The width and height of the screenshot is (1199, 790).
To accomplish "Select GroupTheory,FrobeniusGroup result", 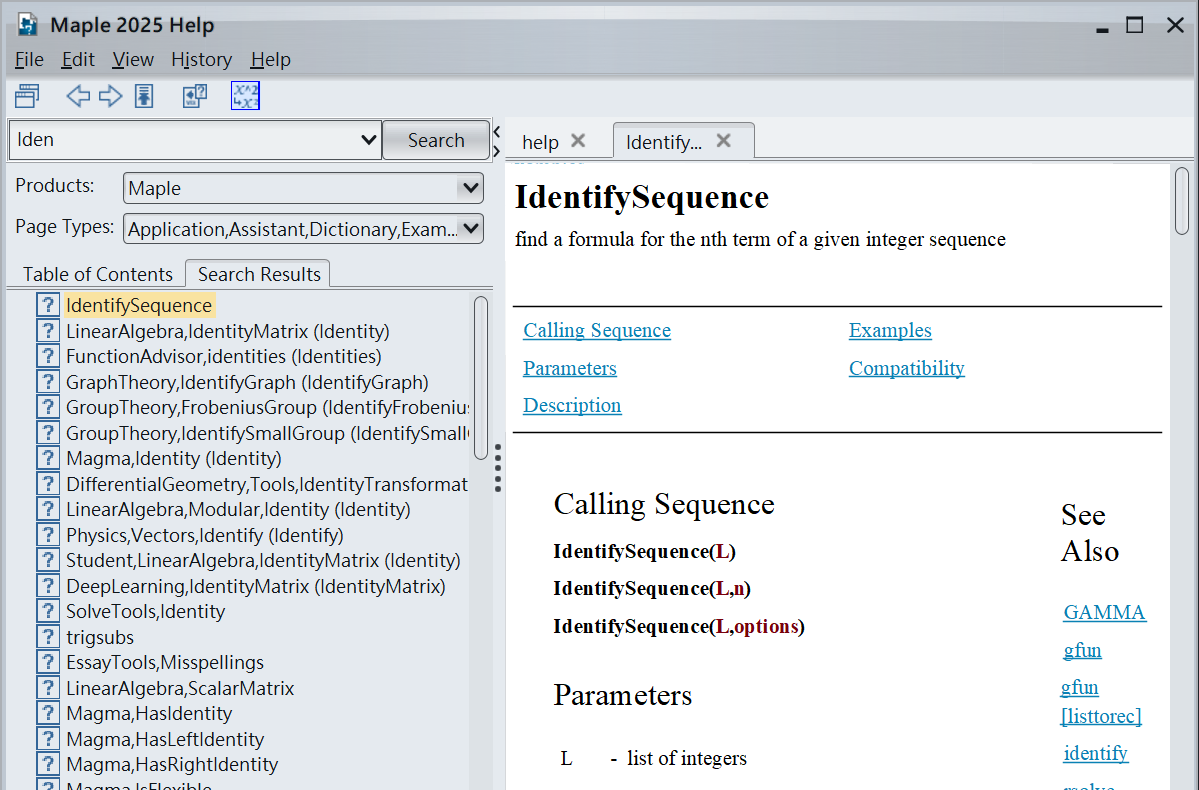I will pos(267,408).
